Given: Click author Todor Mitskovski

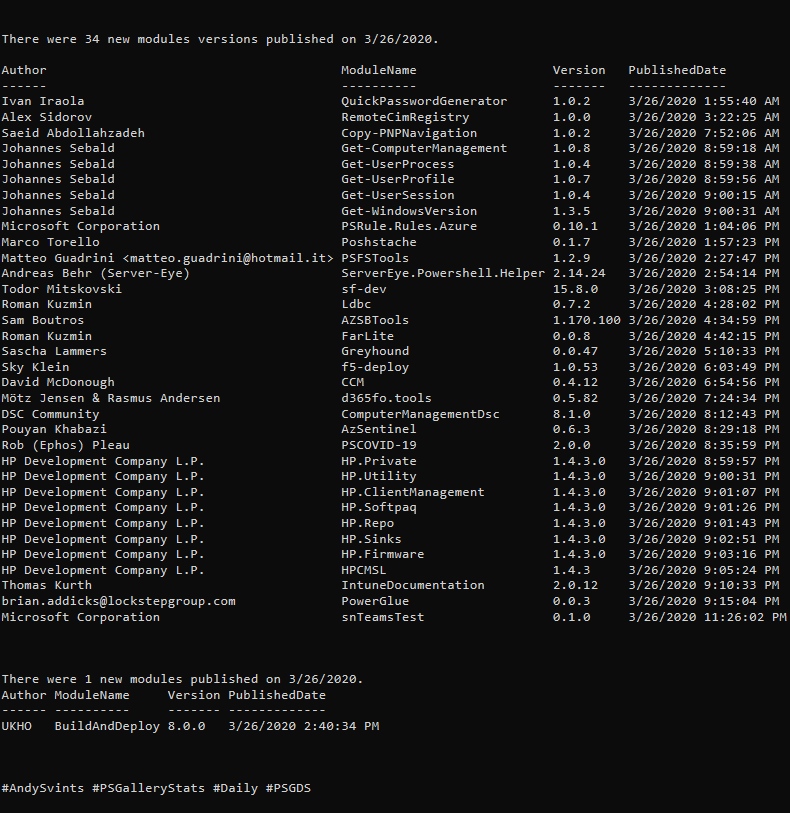Looking at the screenshot, I should pyautogui.click(x=62, y=289).
